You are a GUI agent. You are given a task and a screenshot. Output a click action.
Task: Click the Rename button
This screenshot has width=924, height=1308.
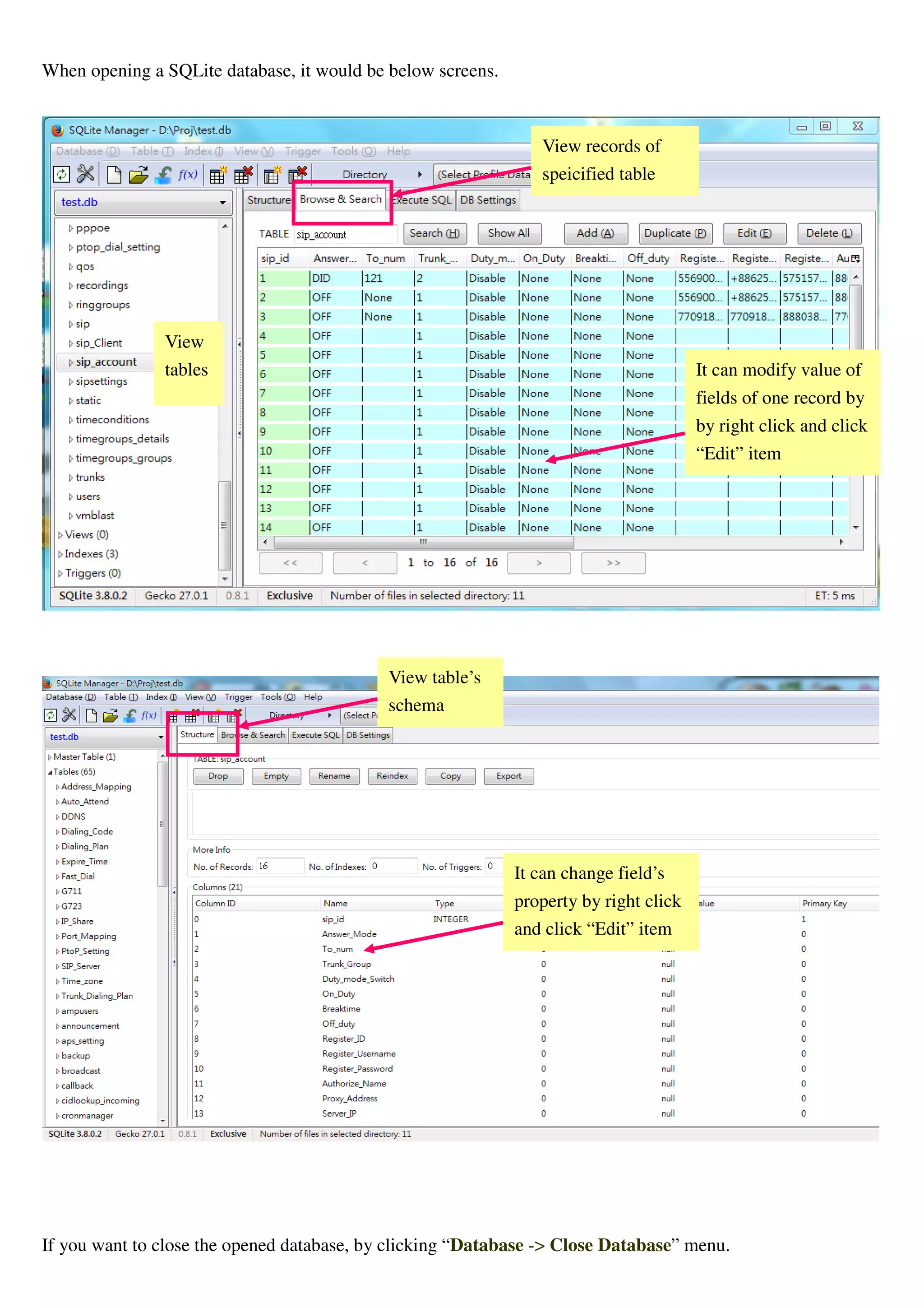[334, 776]
